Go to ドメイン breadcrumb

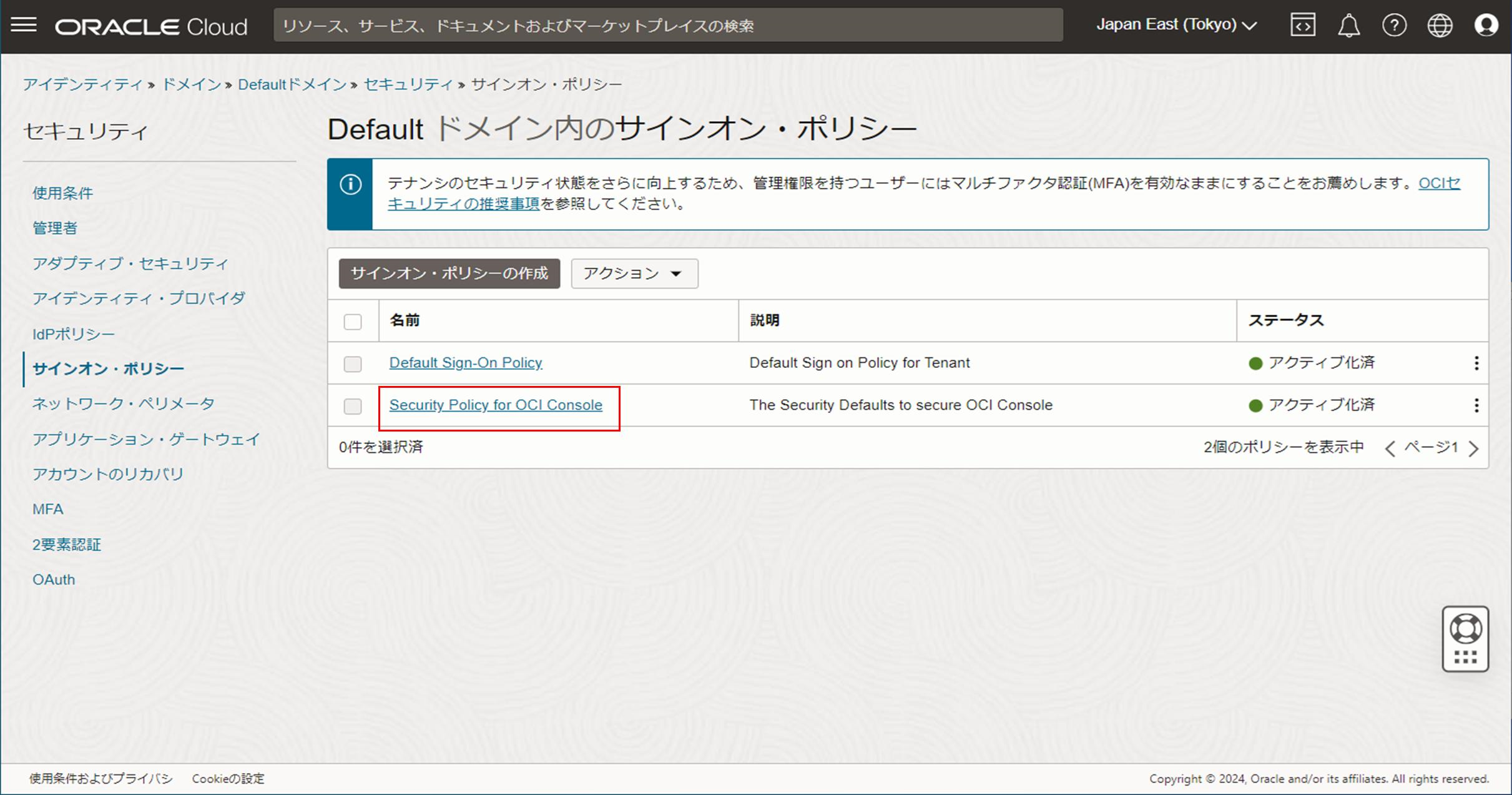point(192,84)
